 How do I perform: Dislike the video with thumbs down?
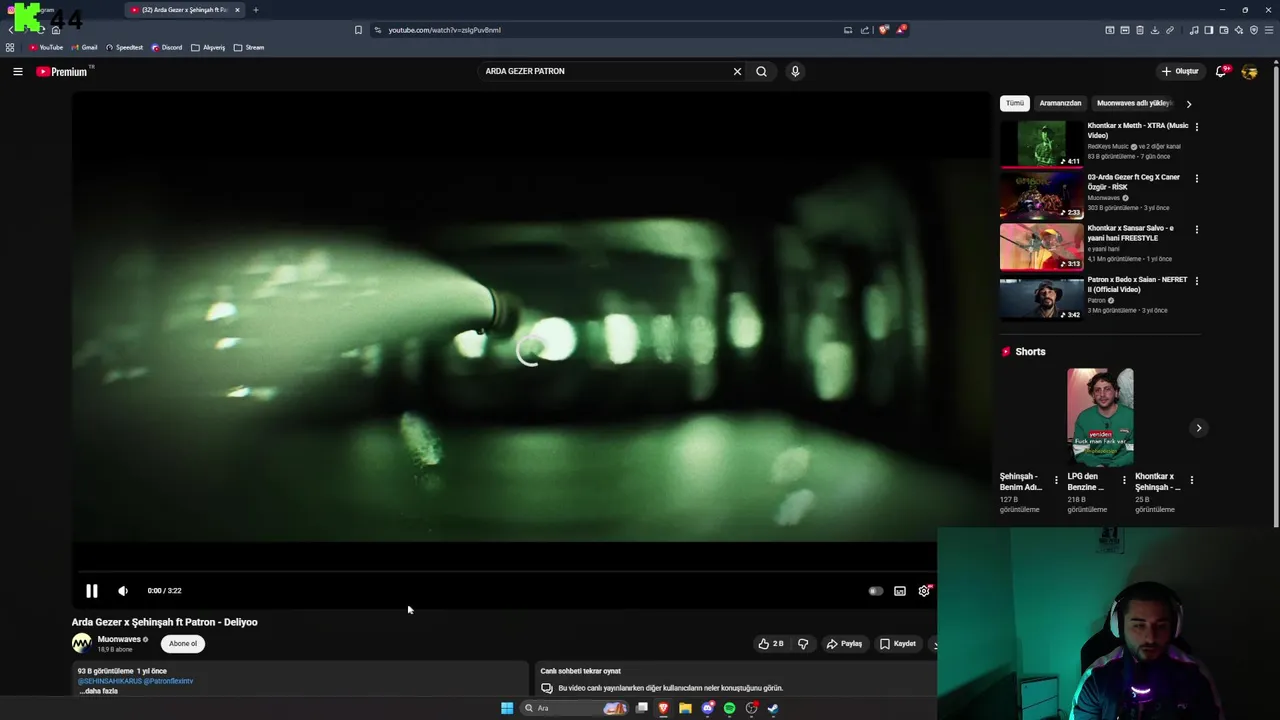tap(803, 644)
